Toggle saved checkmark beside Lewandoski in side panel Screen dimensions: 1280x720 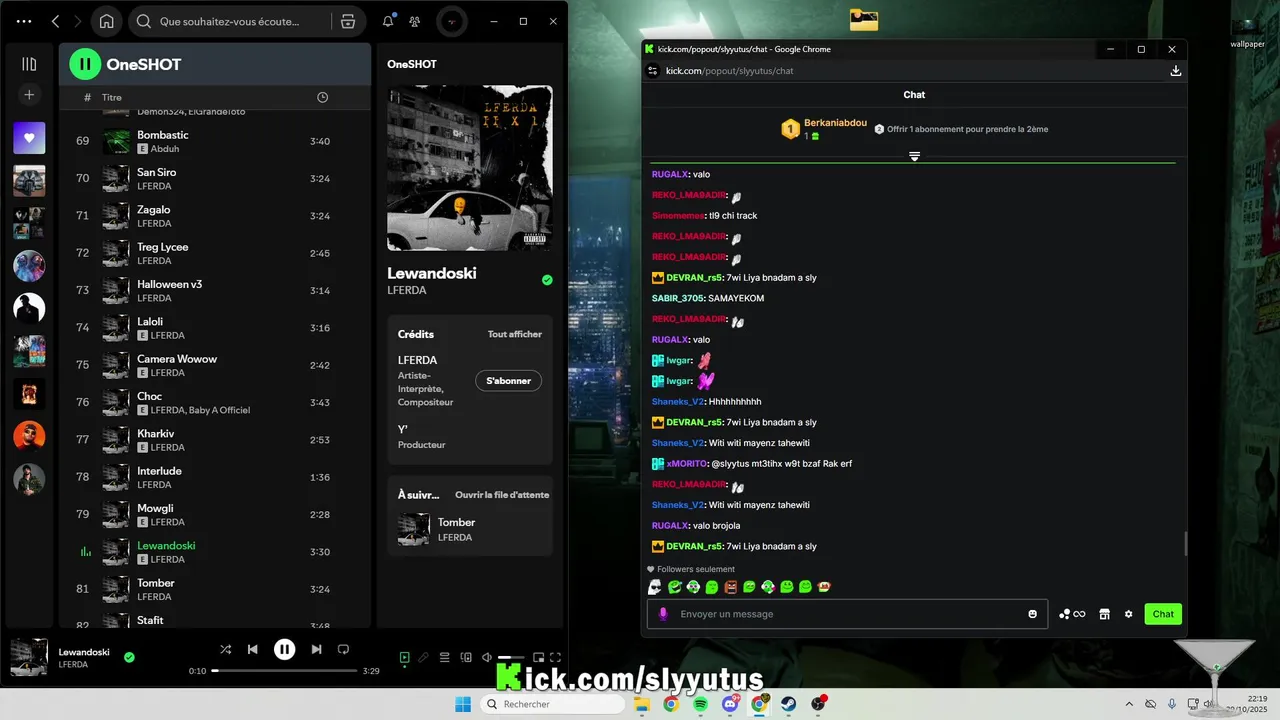point(547,280)
